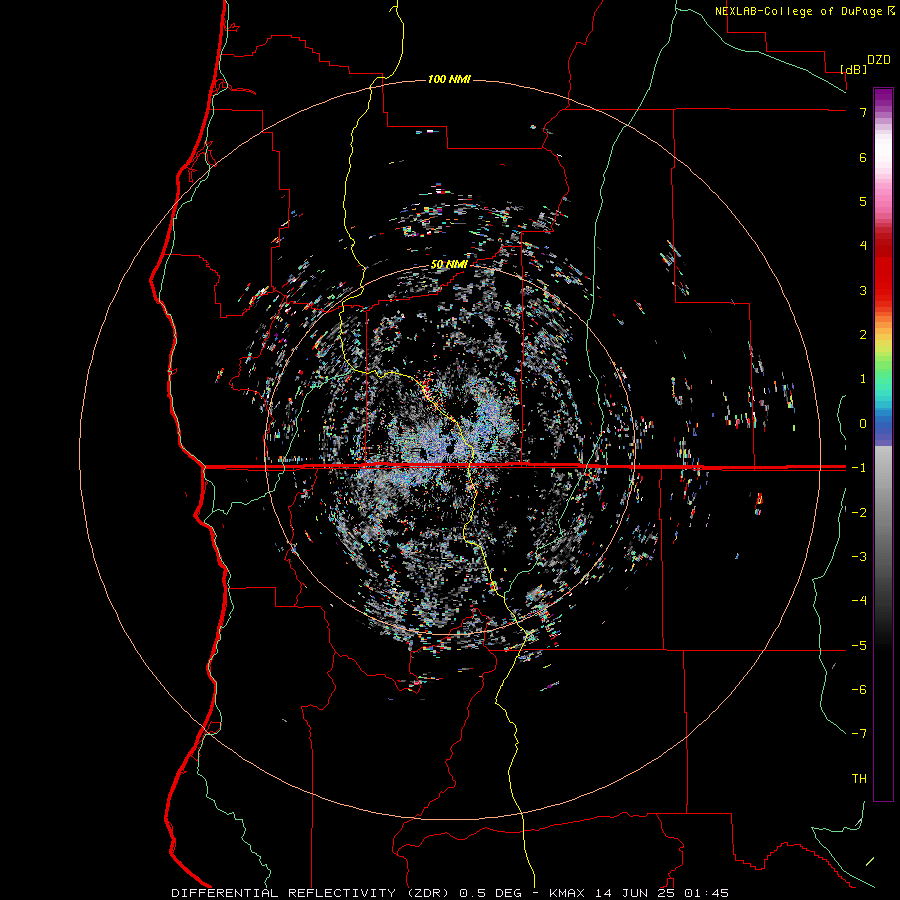Click the color scale bar legend

click(883, 444)
